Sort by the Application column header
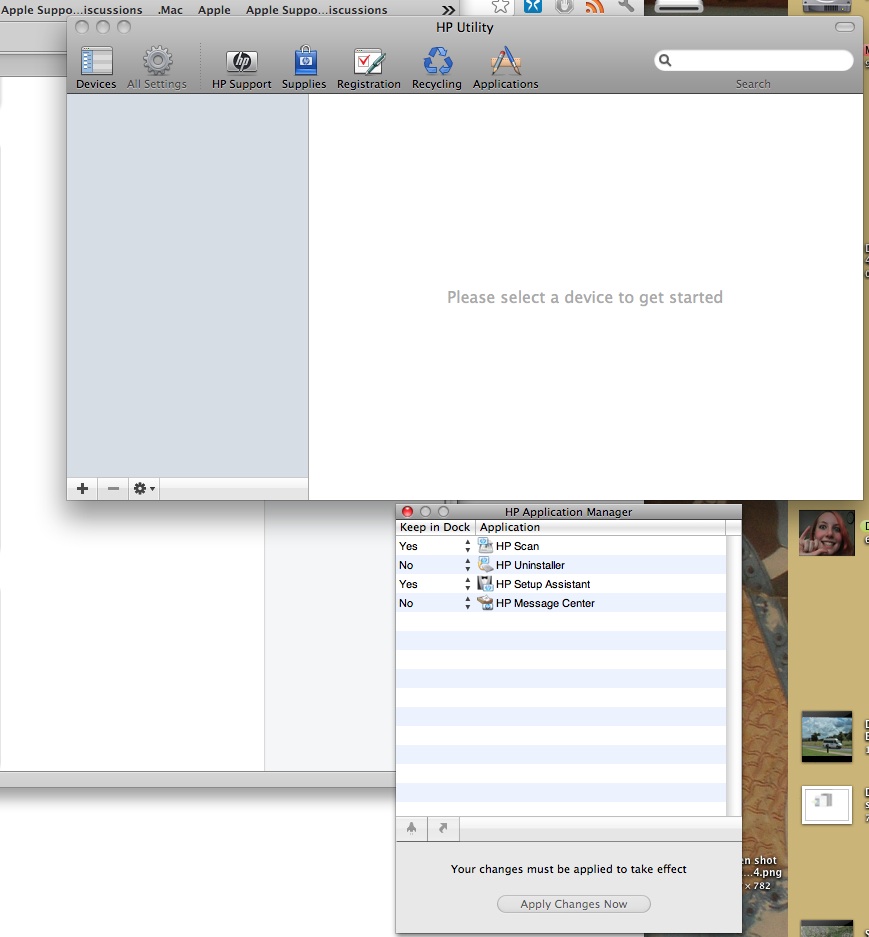This screenshot has width=869, height=937. tap(600, 527)
